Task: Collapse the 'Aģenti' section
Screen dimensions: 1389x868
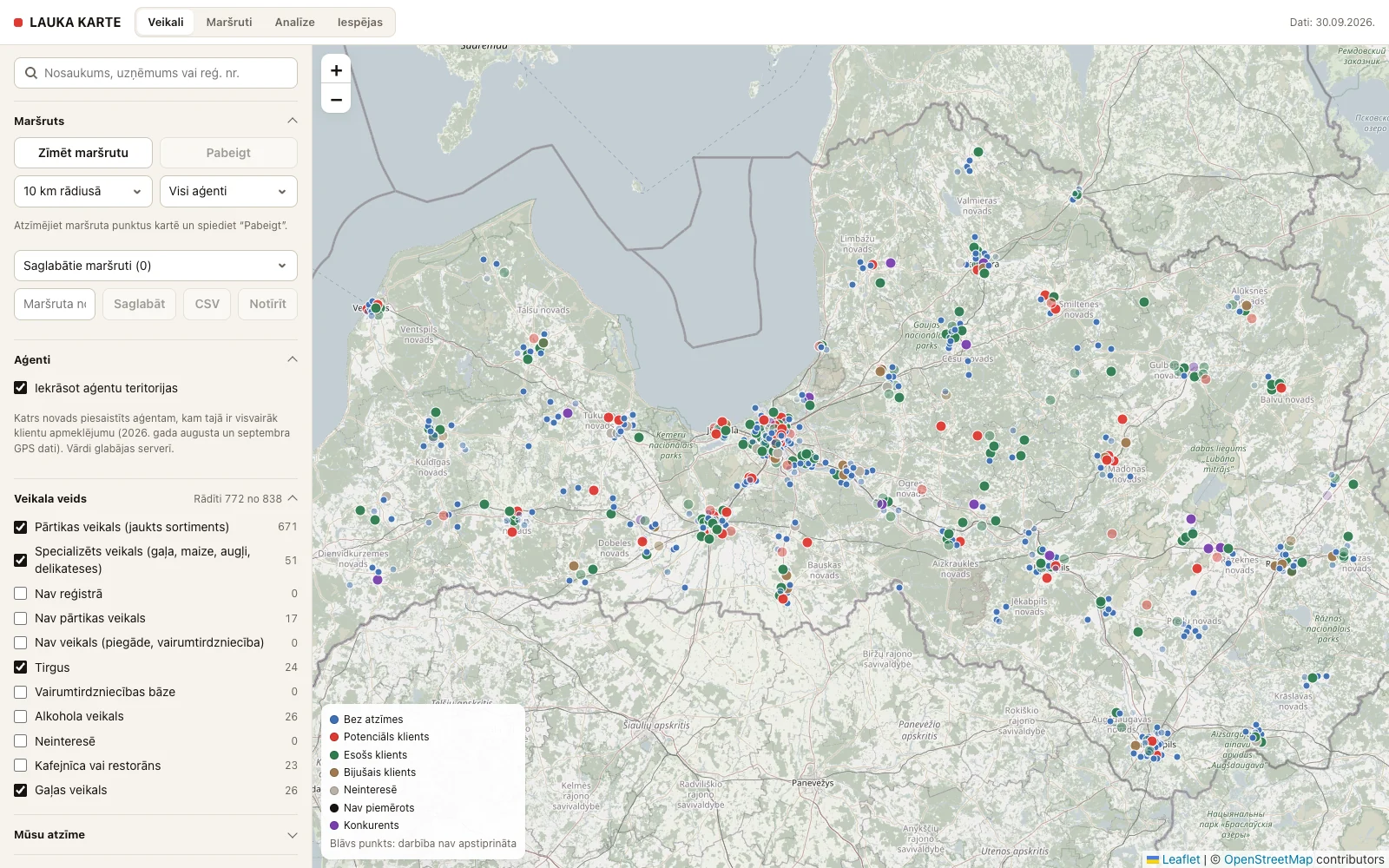Action: coord(293,359)
